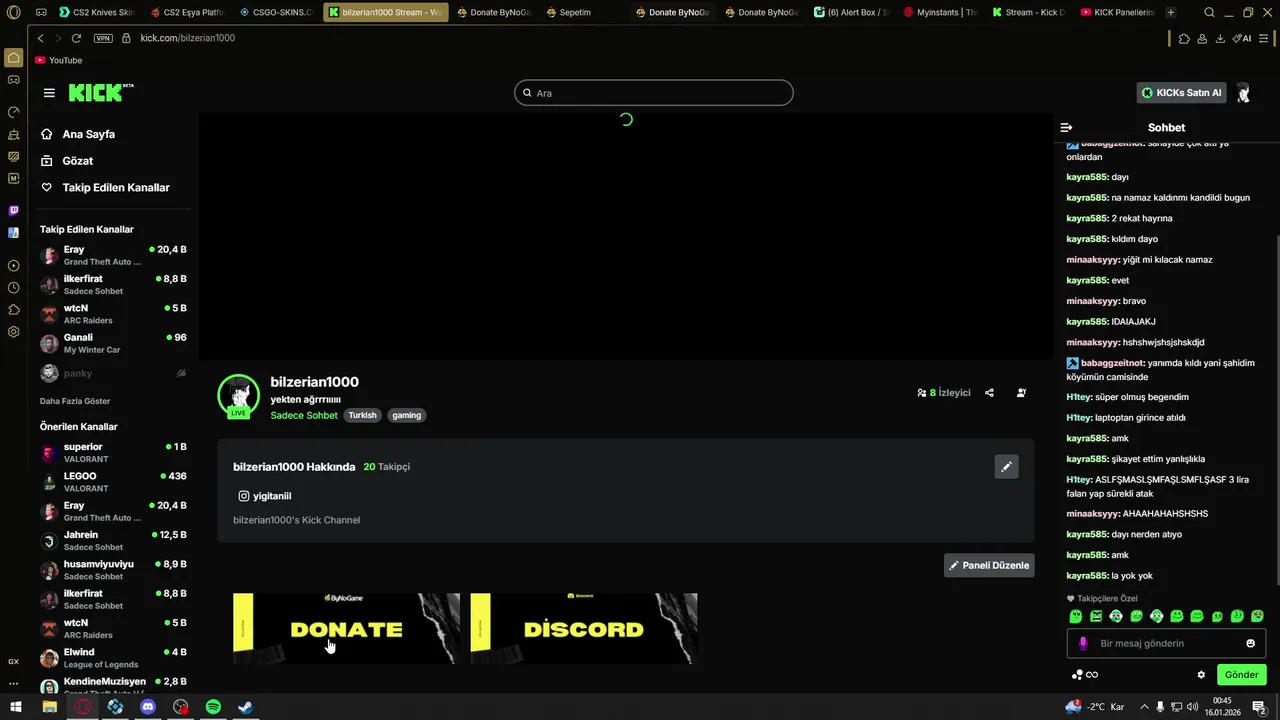
Task: Open superior VALORANT recommended channel
Action: tap(113, 453)
